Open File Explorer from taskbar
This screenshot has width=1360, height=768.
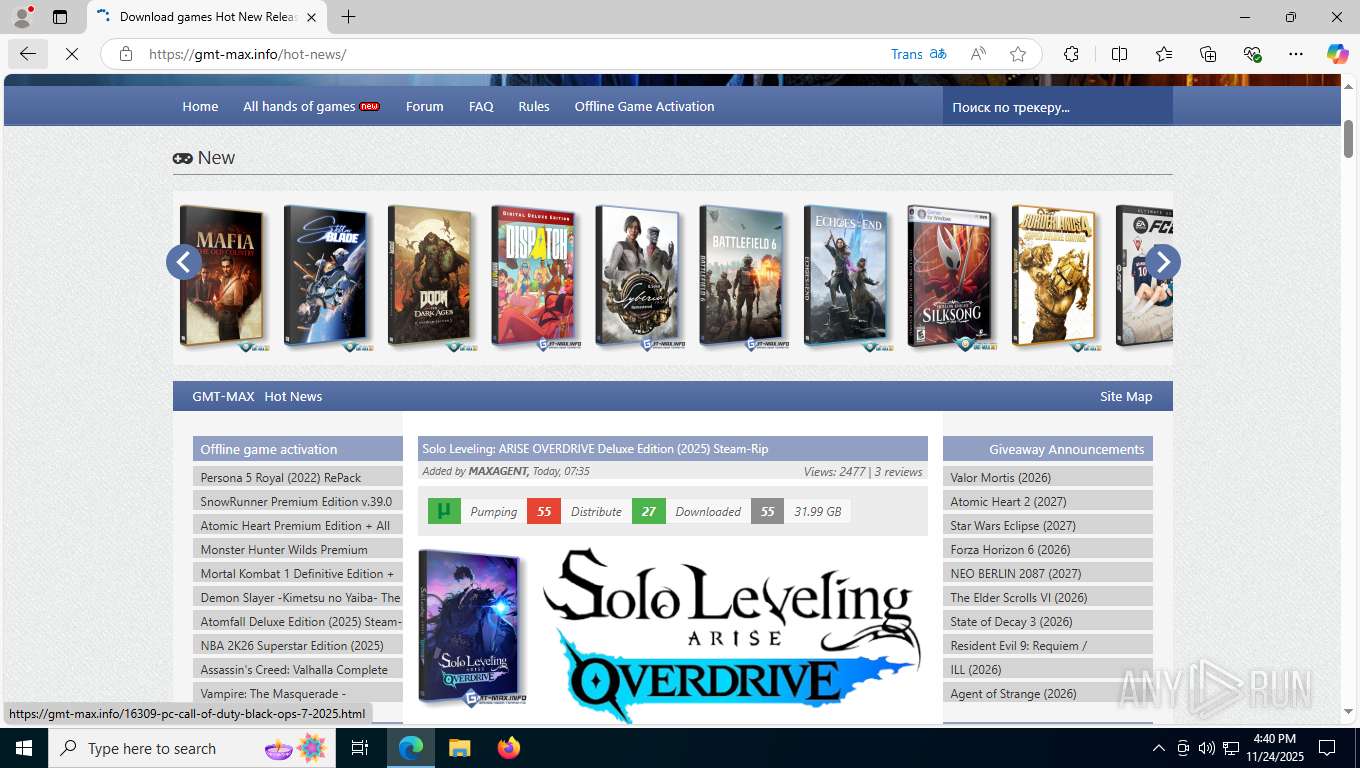coord(459,748)
